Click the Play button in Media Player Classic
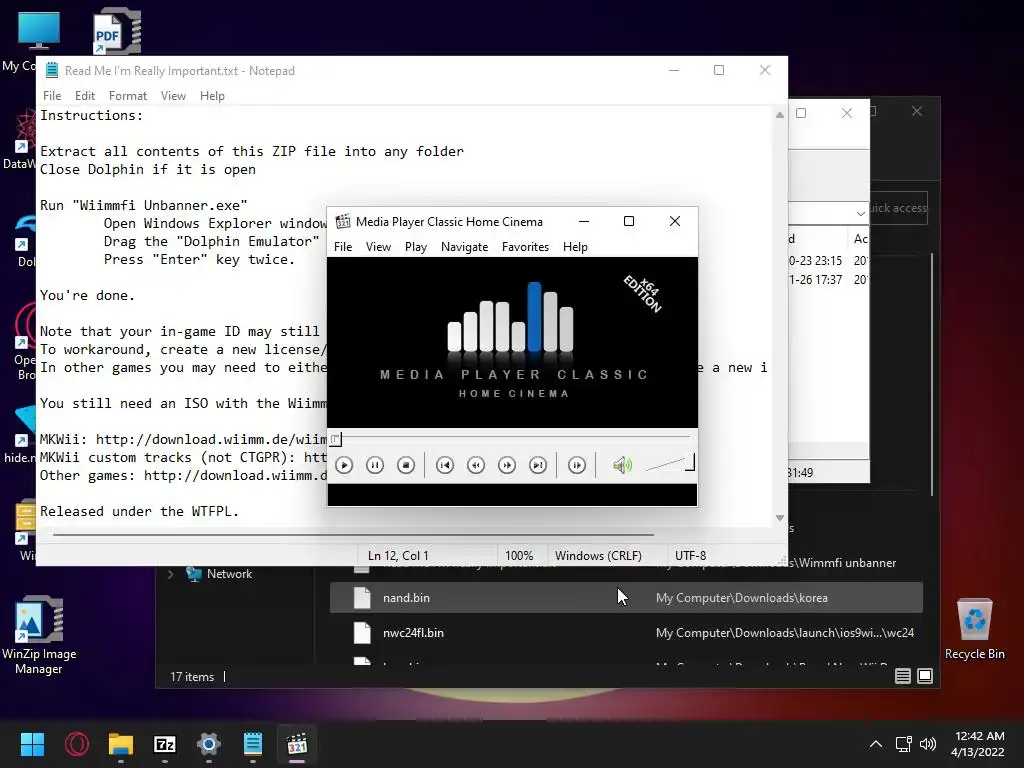This screenshot has height=768, width=1024. (x=344, y=465)
